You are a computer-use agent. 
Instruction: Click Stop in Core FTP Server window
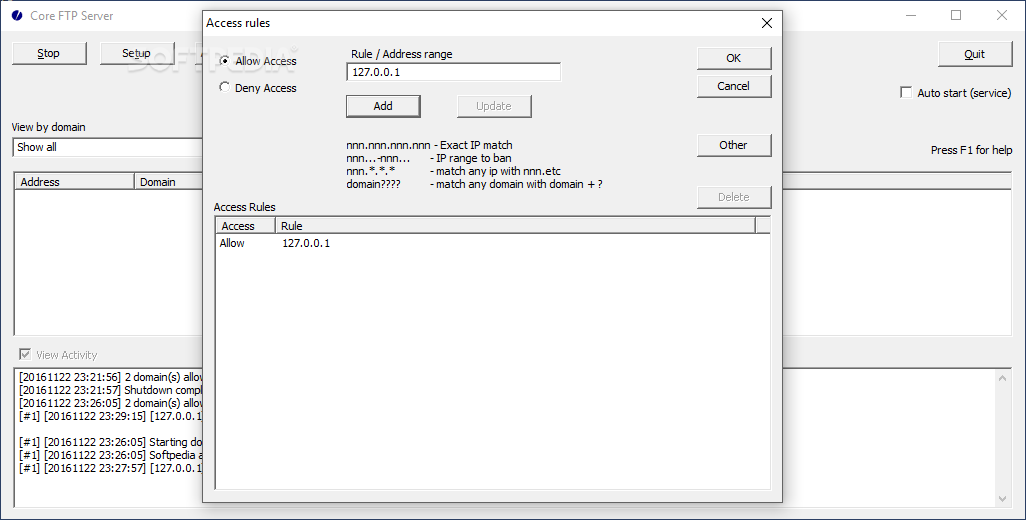pyautogui.click(x=49, y=54)
